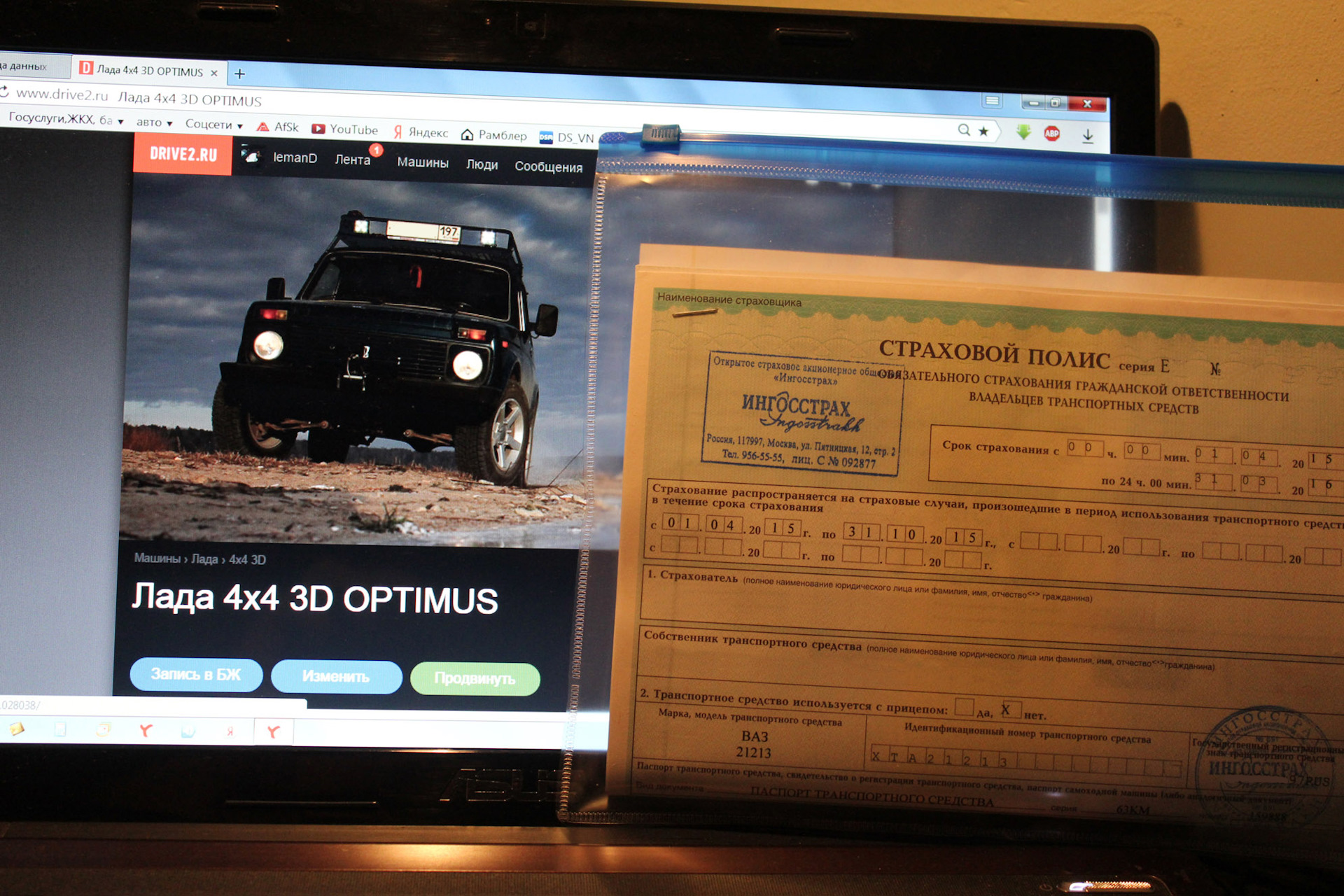This screenshot has height=896, width=1344.
Task: Open the Яндекс bookmark
Action: (421, 132)
